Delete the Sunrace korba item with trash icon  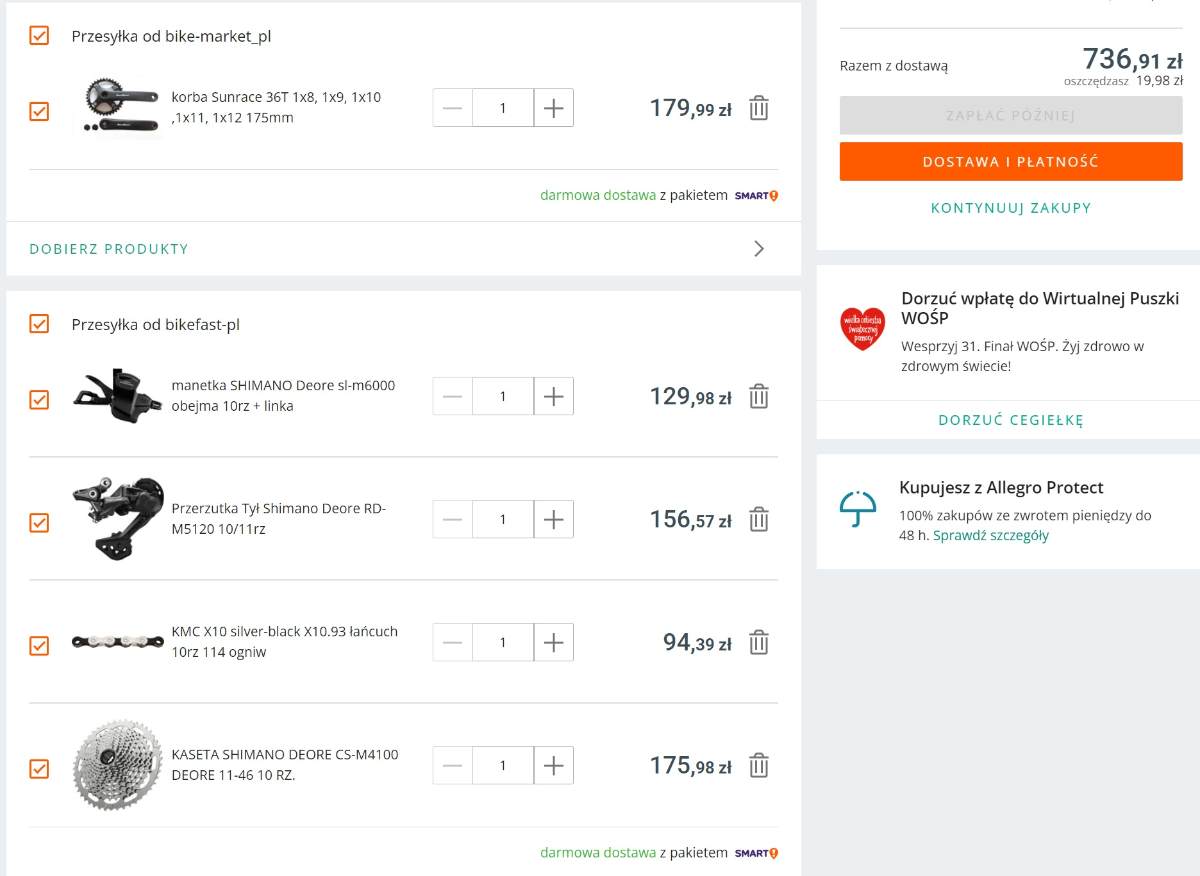[759, 108]
